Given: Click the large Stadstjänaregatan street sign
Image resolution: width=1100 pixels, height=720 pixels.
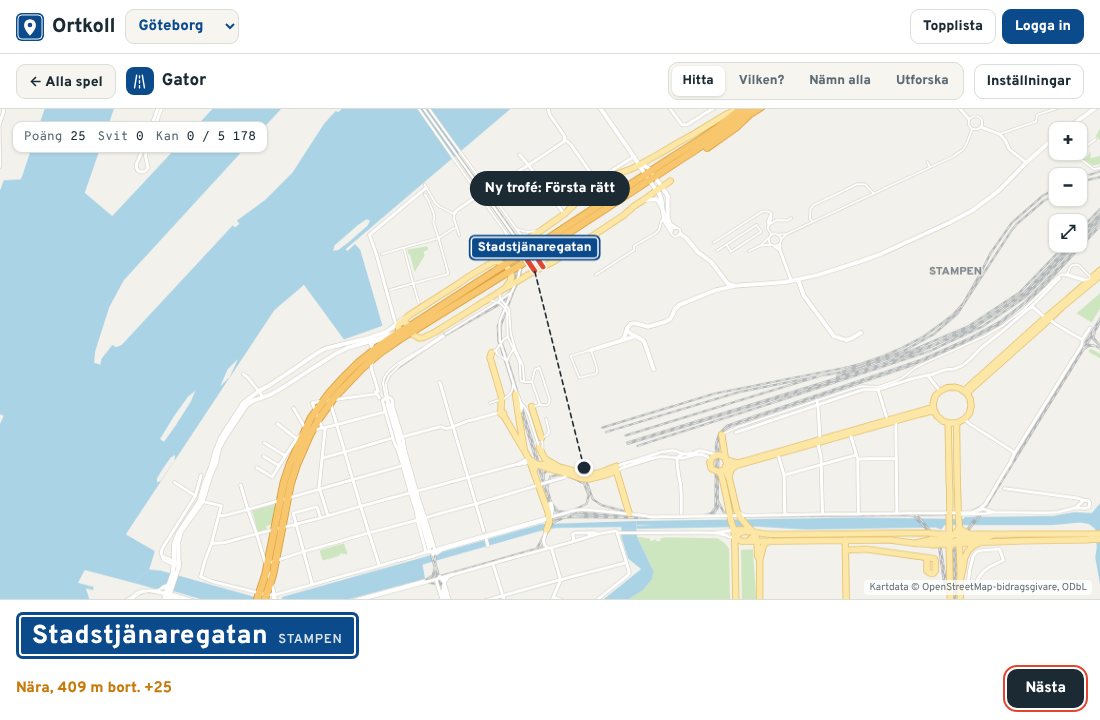Looking at the screenshot, I should [187, 636].
